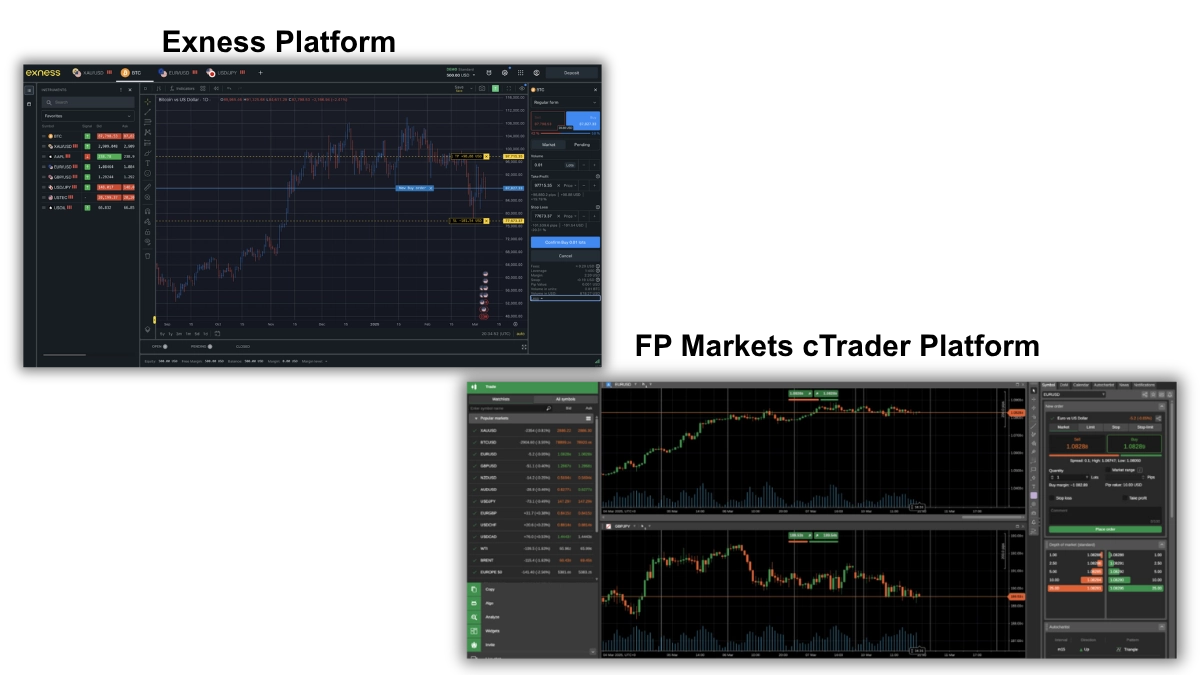Select the Pending order tab in Exness
This screenshot has width=1200, height=675.
point(582,145)
